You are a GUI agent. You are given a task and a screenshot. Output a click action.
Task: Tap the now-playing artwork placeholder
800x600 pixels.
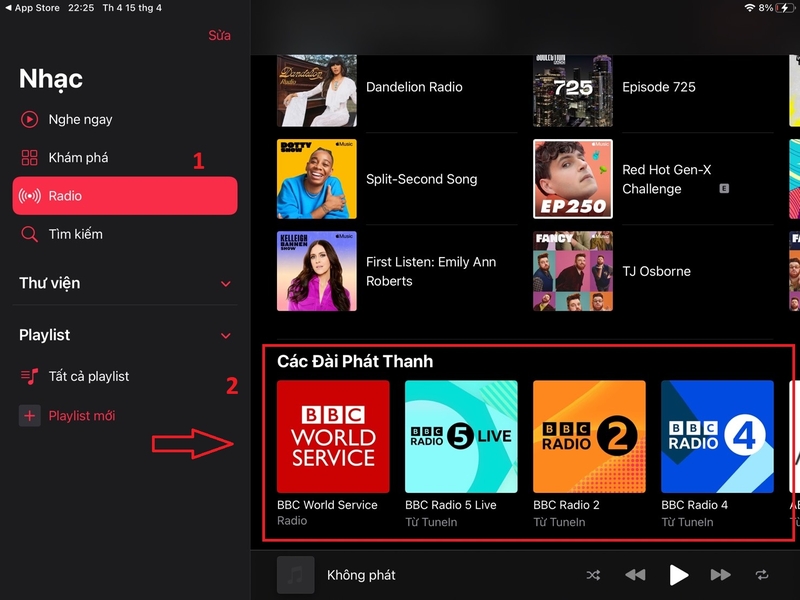click(x=295, y=575)
